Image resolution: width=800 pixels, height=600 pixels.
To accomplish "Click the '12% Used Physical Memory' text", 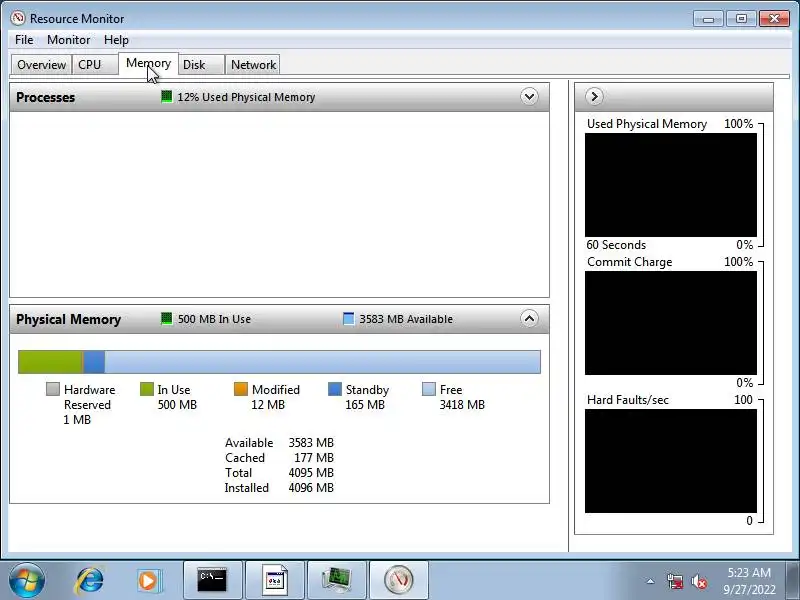I will pos(246,97).
